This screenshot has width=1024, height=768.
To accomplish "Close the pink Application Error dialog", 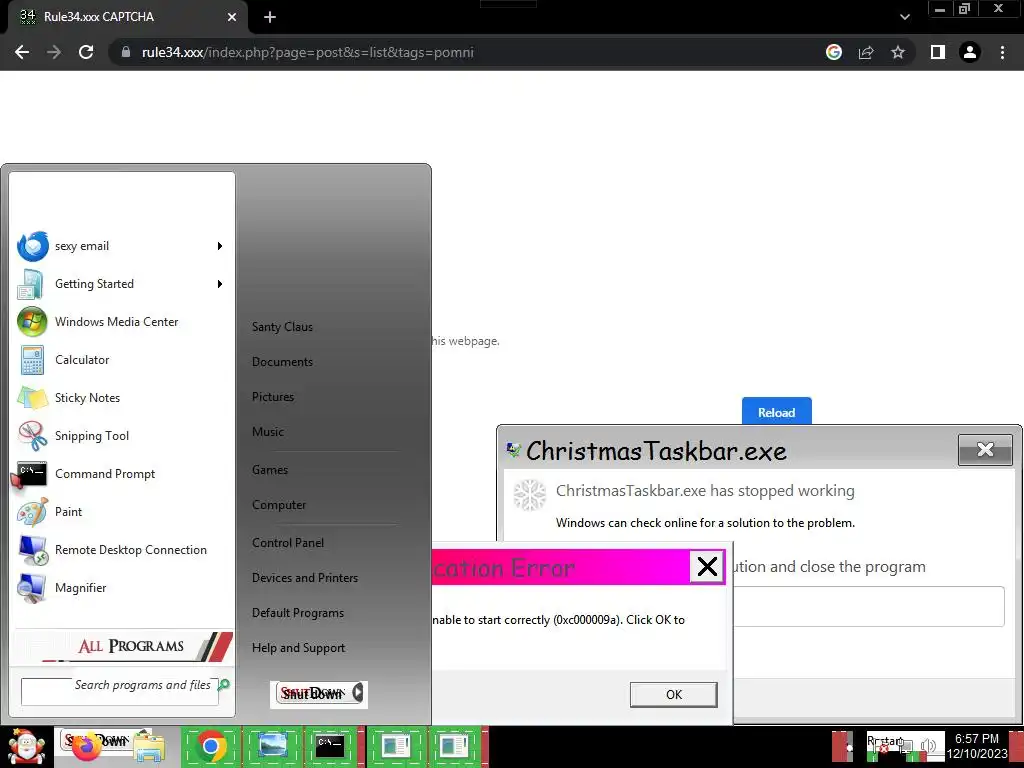I will [x=707, y=567].
